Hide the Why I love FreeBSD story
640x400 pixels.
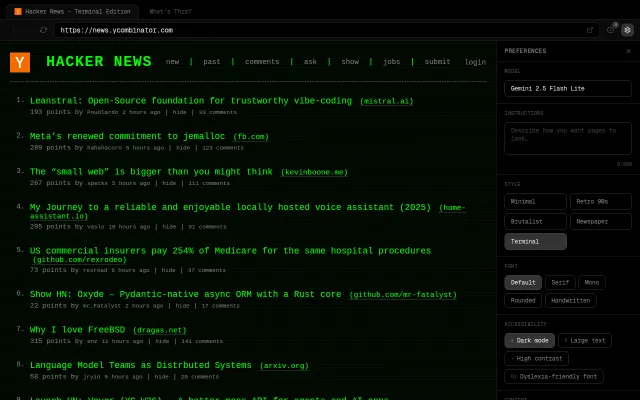(x=162, y=341)
